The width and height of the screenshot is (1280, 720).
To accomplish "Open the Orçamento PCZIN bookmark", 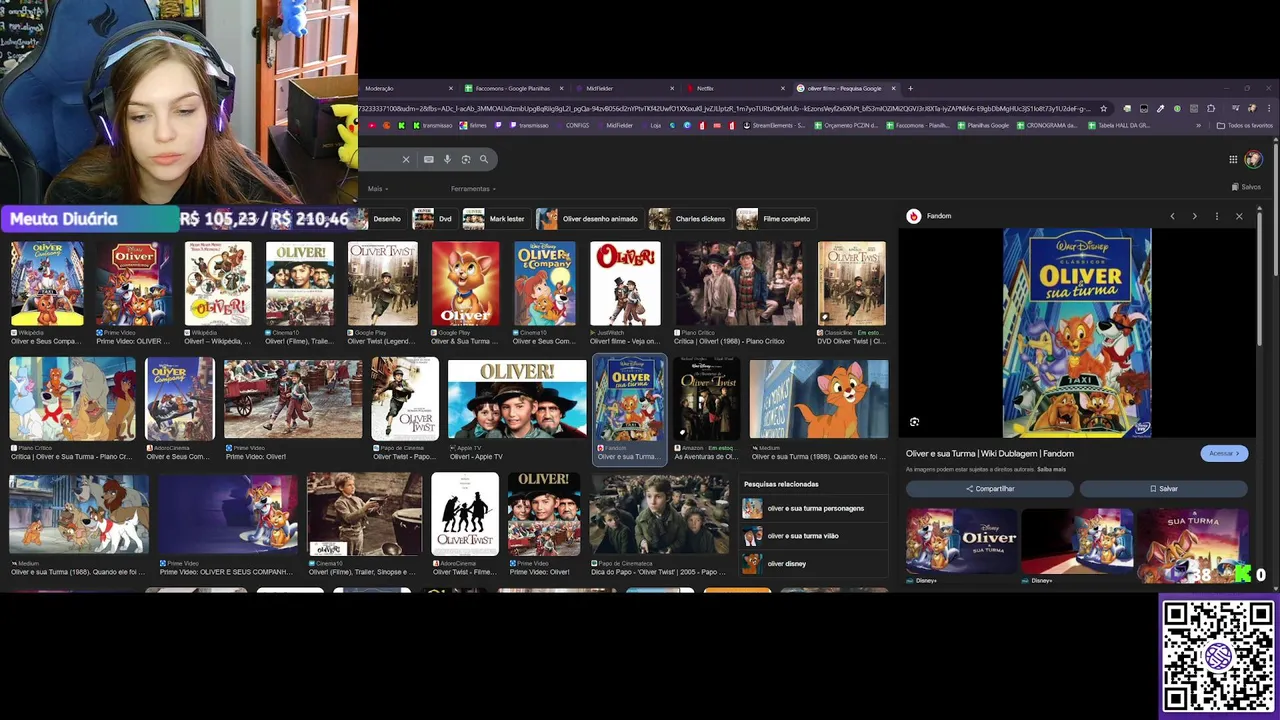I will coord(846,125).
